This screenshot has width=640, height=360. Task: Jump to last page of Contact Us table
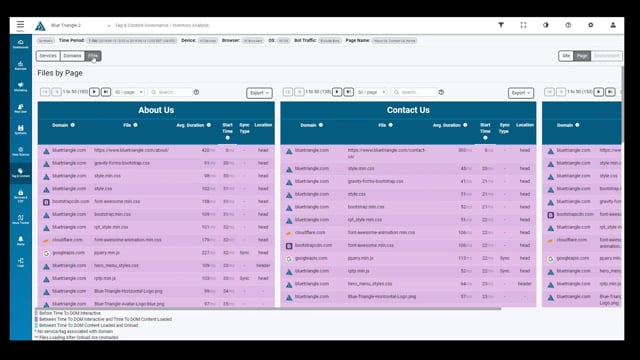click(349, 92)
